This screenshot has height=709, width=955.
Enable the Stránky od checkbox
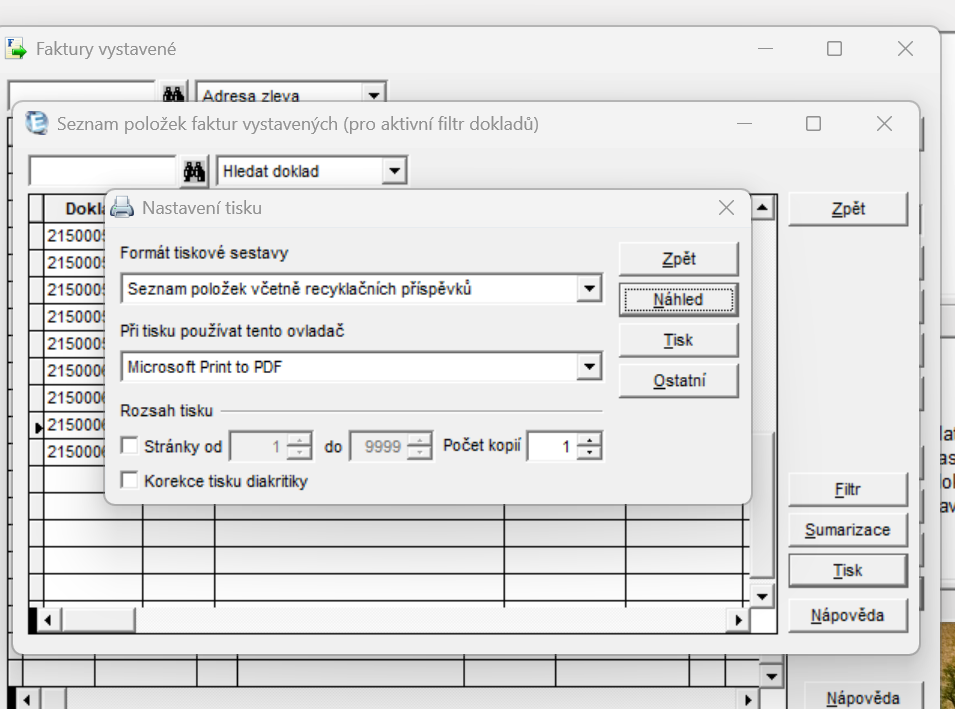129,446
